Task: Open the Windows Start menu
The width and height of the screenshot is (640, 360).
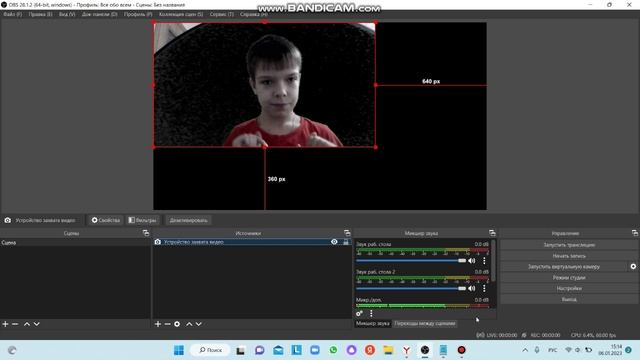Action: [x=179, y=350]
